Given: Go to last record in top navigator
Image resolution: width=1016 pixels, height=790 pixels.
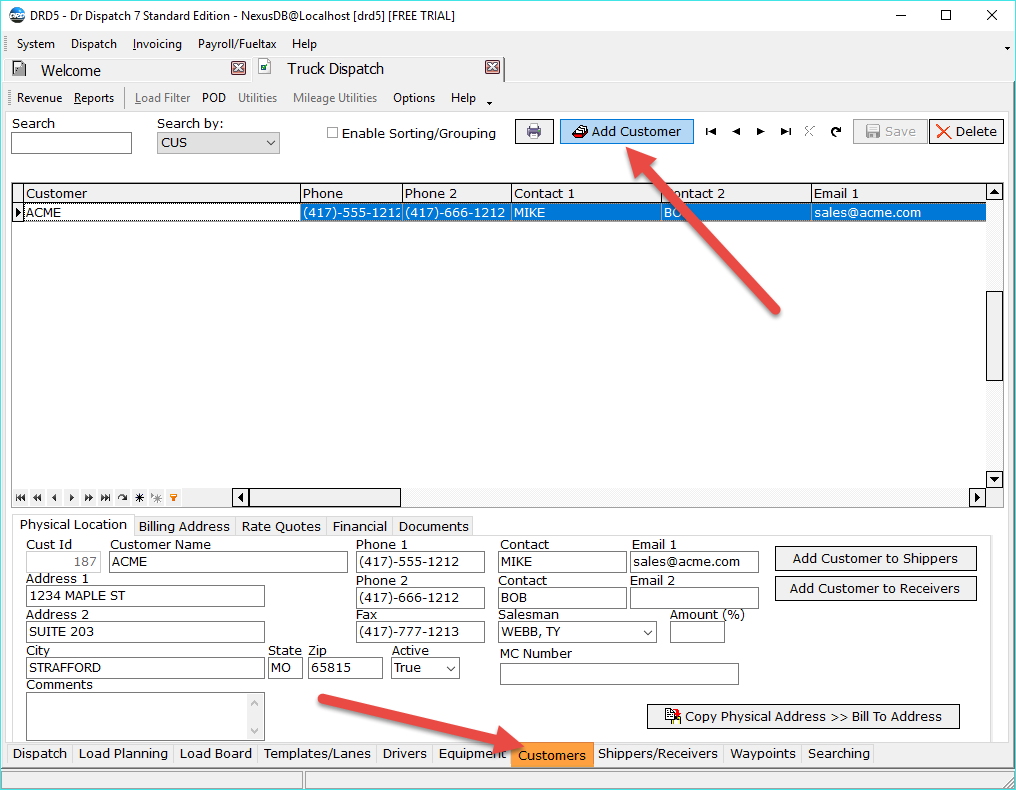Looking at the screenshot, I should (x=786, y=132).
